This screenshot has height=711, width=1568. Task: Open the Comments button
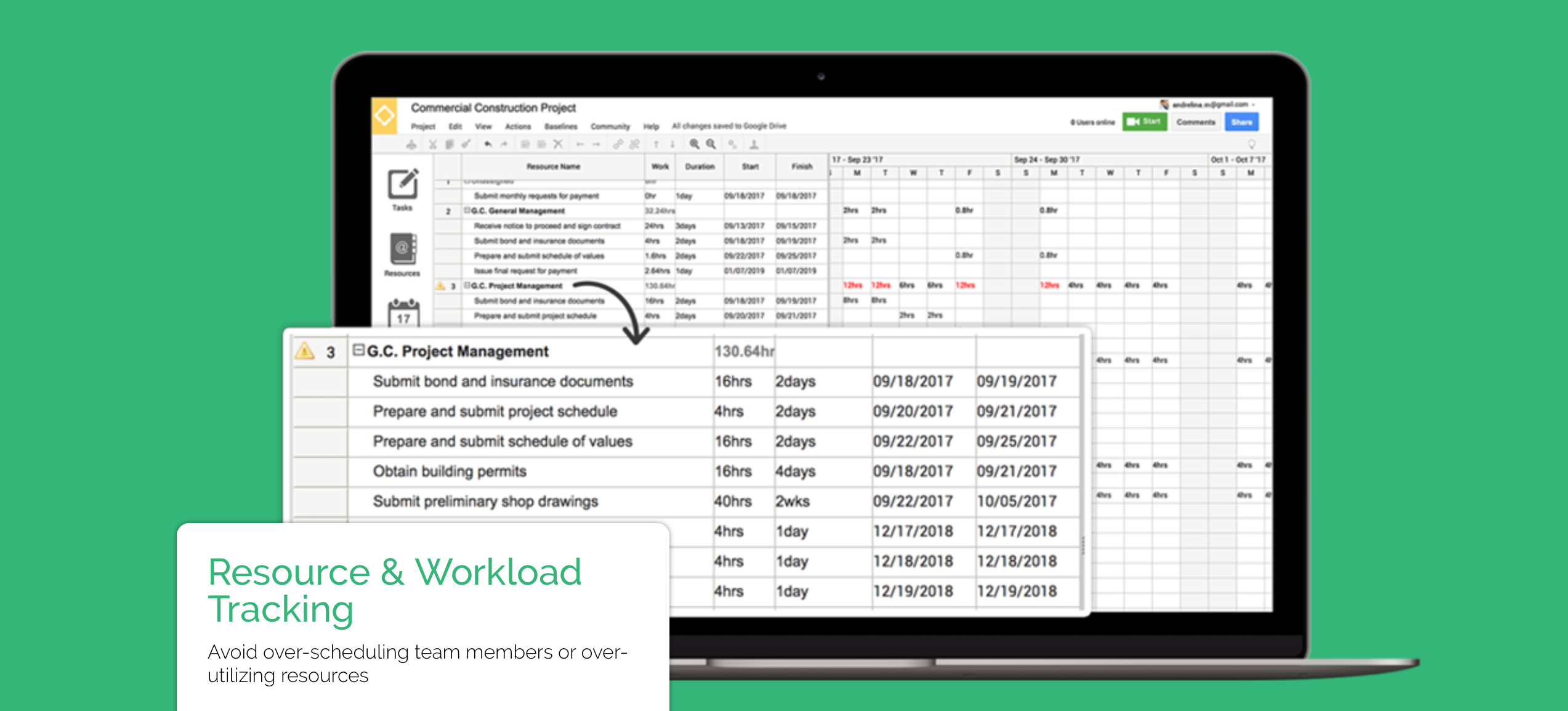(1196, 122)
